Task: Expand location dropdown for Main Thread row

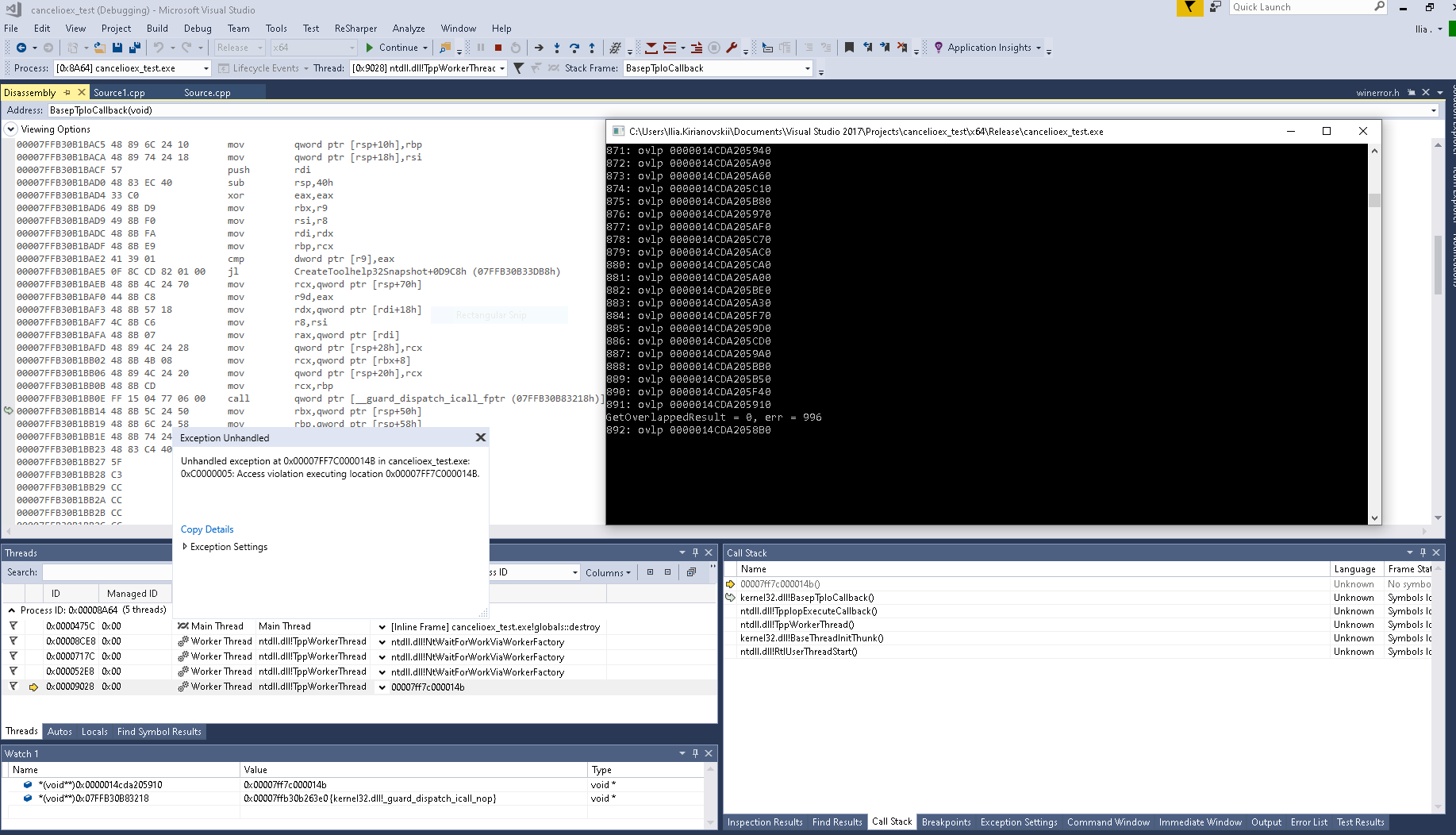Action: point(382,627)
